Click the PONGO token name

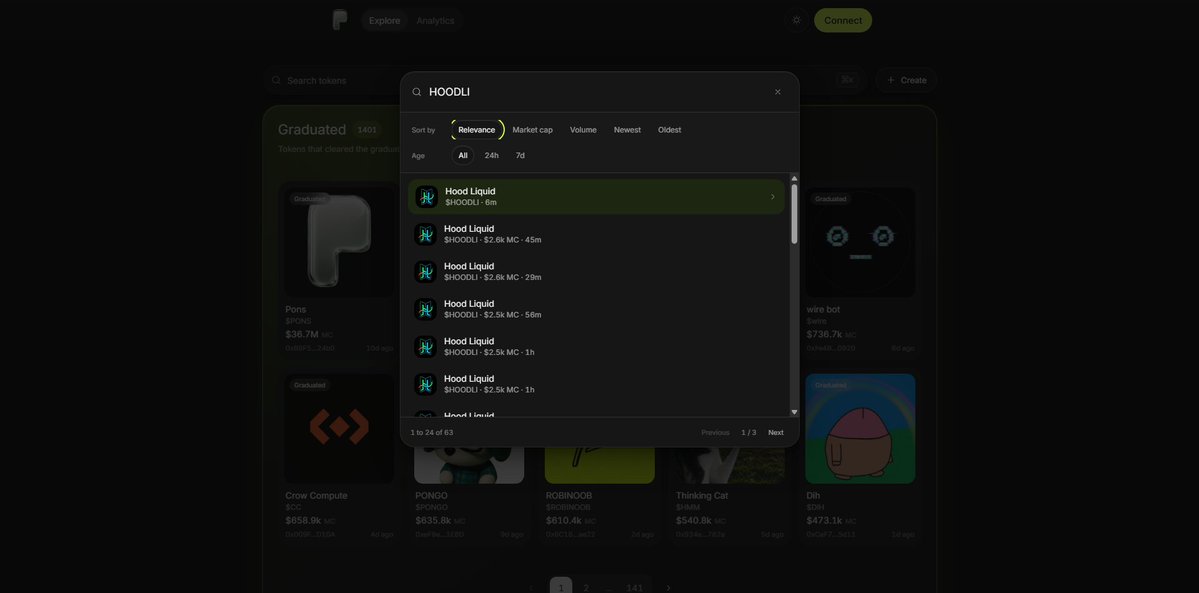pyautogui.click(x=431, y=496)
